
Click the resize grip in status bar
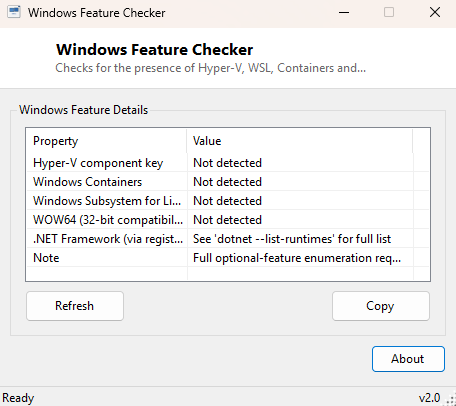[x=451, y=399]
